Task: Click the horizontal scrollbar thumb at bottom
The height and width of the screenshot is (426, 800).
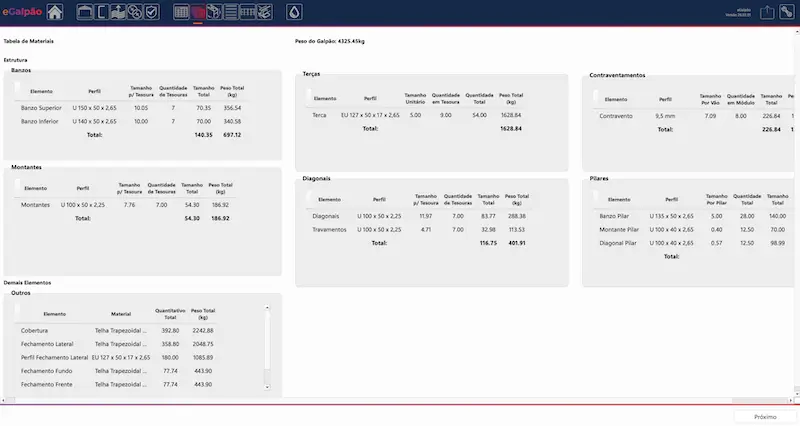Action: (760, 400)
